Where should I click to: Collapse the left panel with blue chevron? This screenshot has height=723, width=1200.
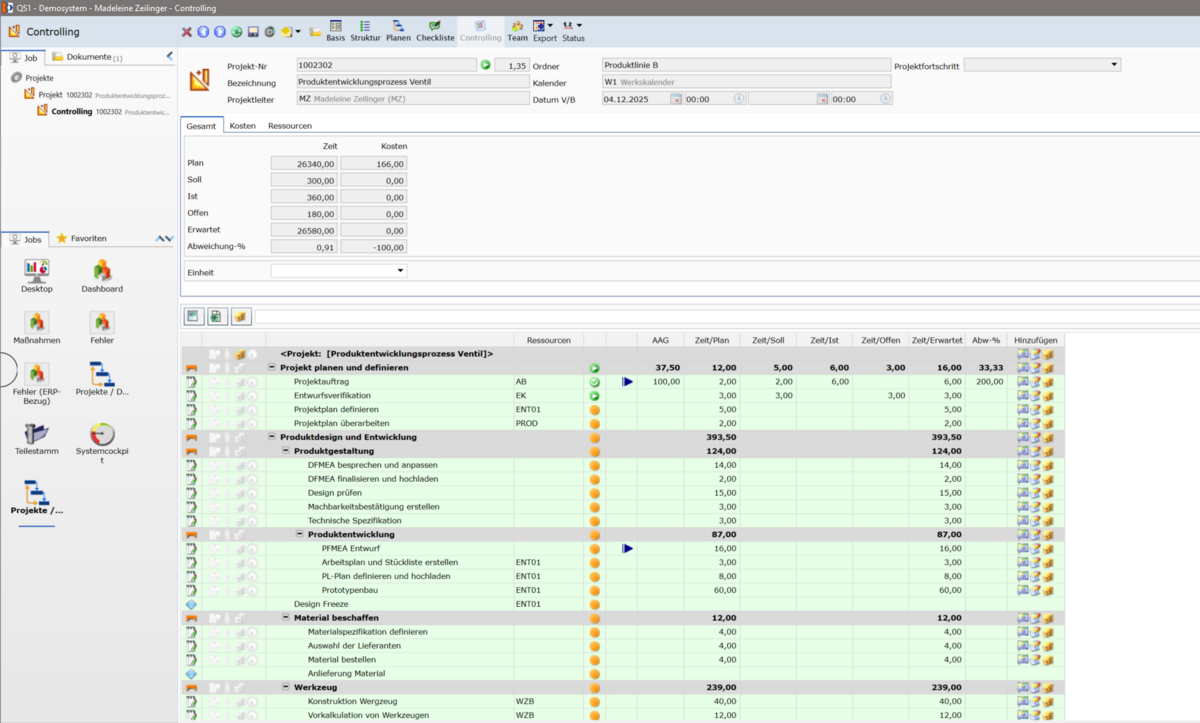click(169, 56)
